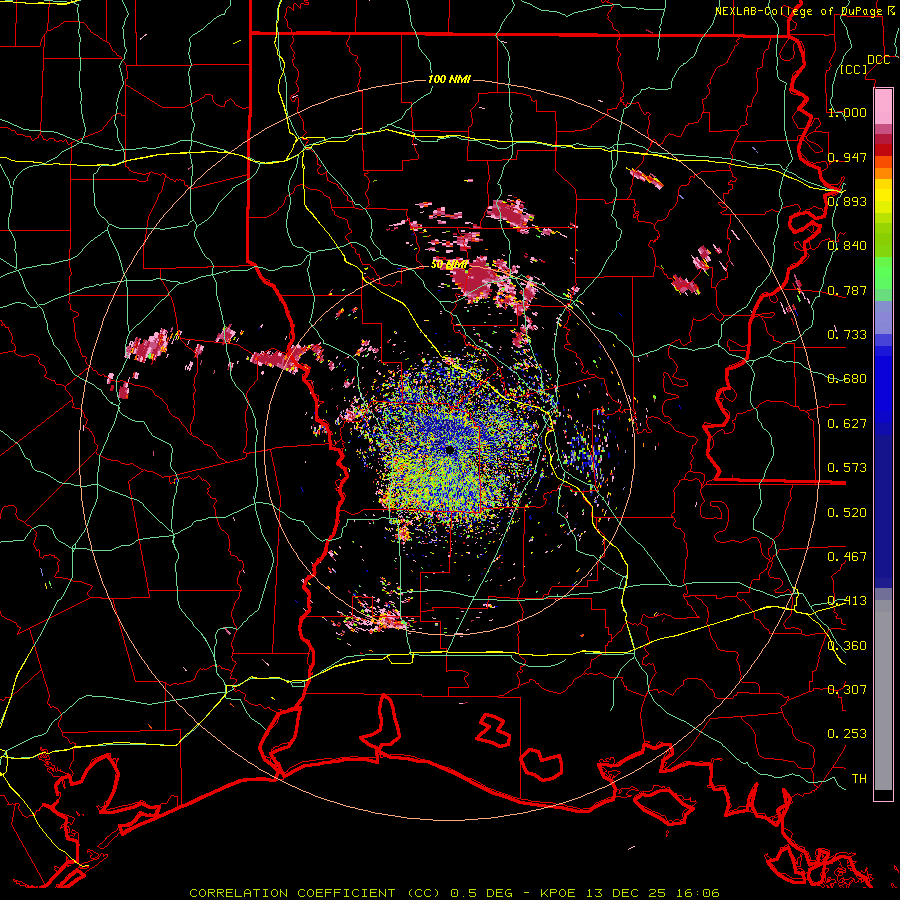Click the 0.360 legend value
This screenshot has width=900, height=900.
[847, 645]
